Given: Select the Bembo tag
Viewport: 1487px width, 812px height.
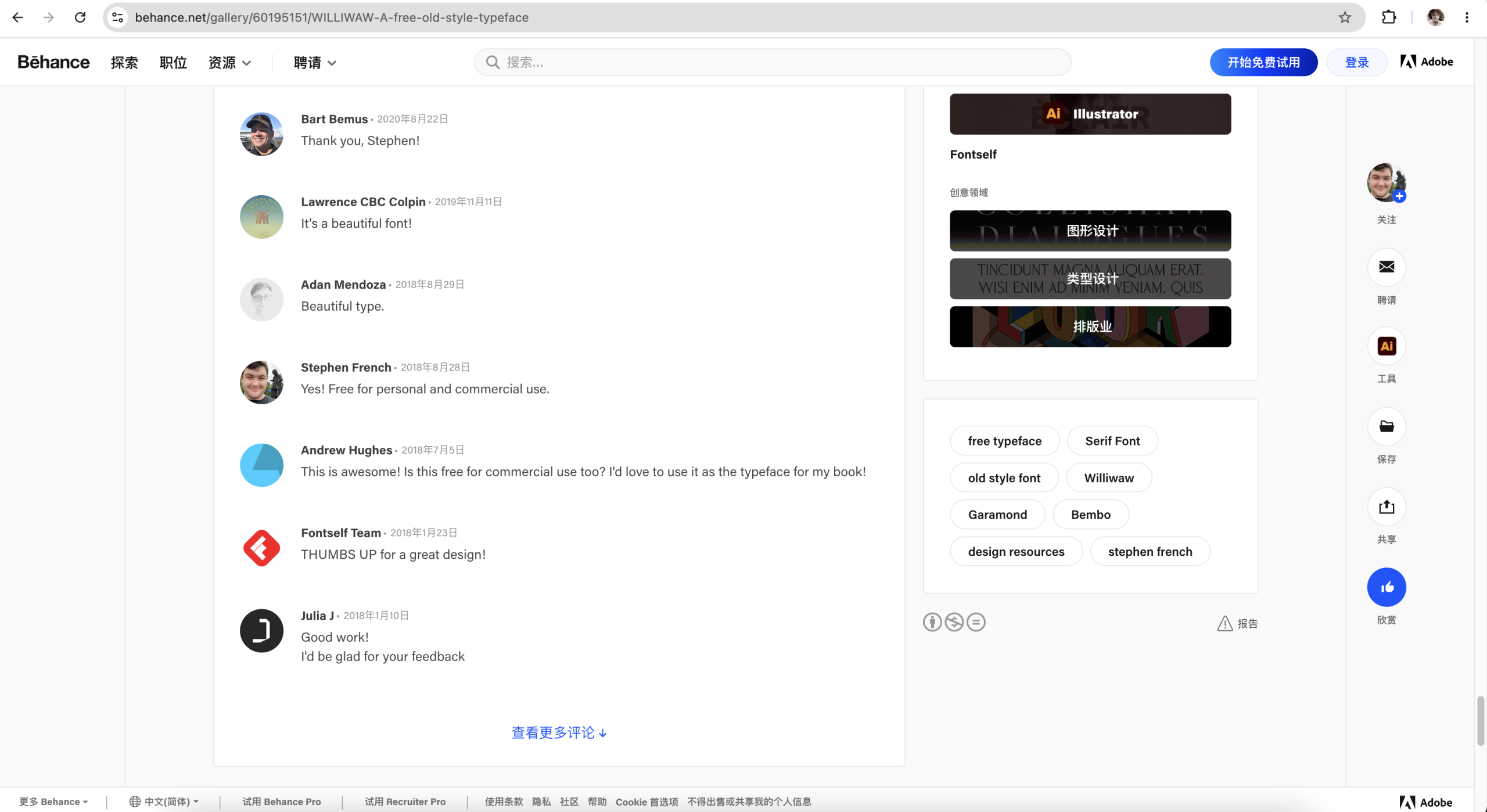Looking at the screenshot, I should tap(1090, 515).
